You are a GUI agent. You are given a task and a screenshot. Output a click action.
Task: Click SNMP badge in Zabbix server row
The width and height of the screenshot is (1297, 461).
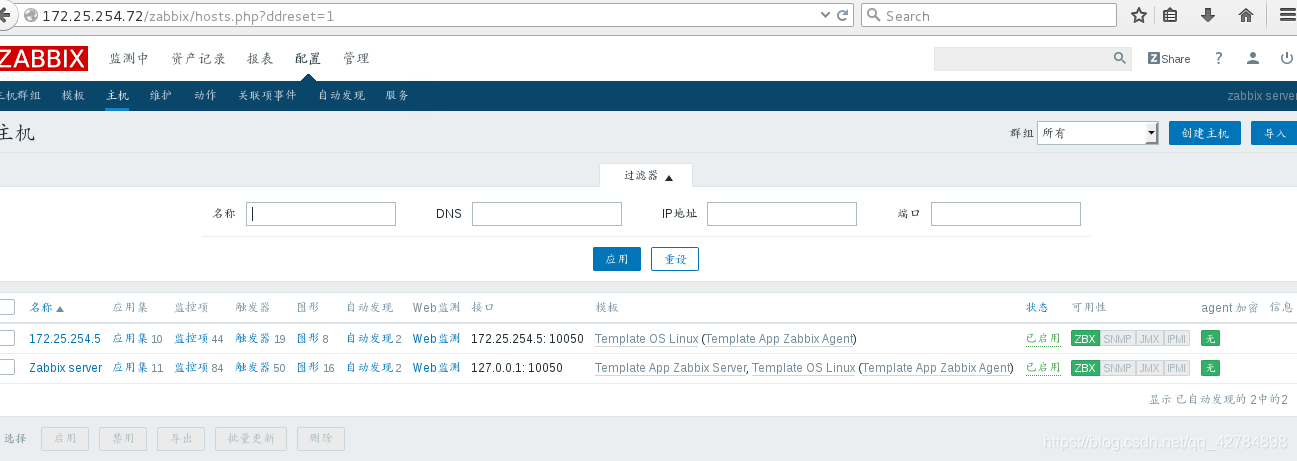[x=1117, y=368]
